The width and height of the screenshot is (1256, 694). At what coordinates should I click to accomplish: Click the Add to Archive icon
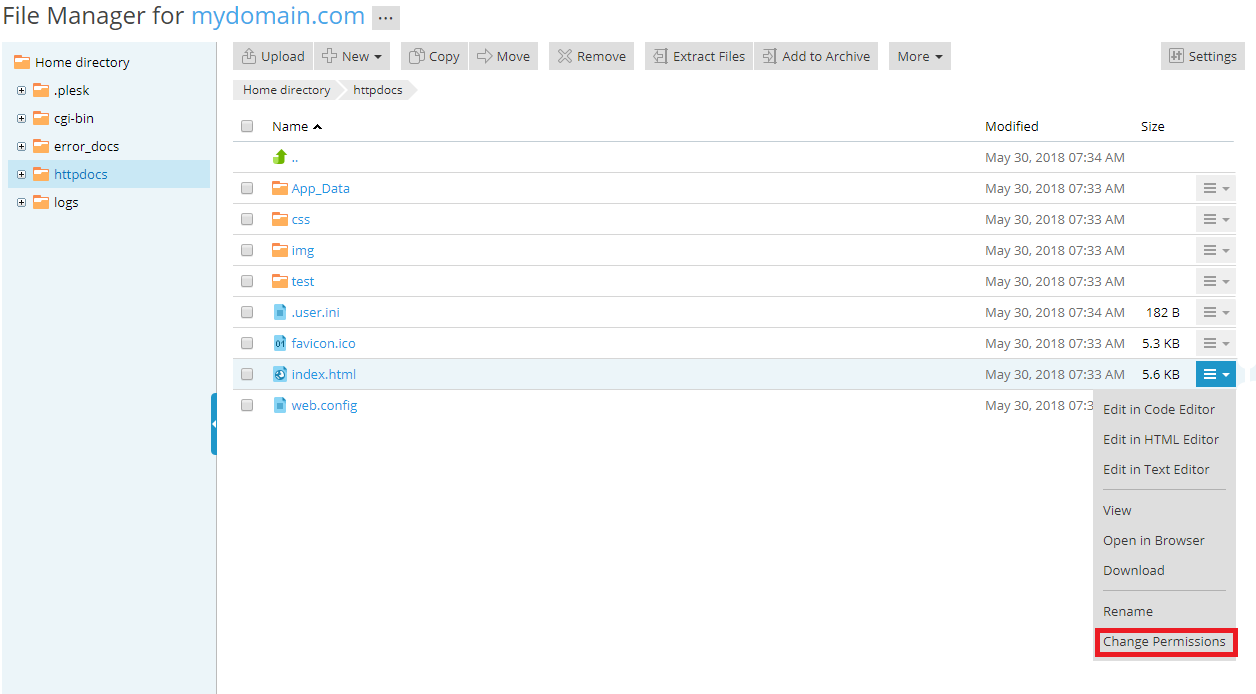click(768, 56)
